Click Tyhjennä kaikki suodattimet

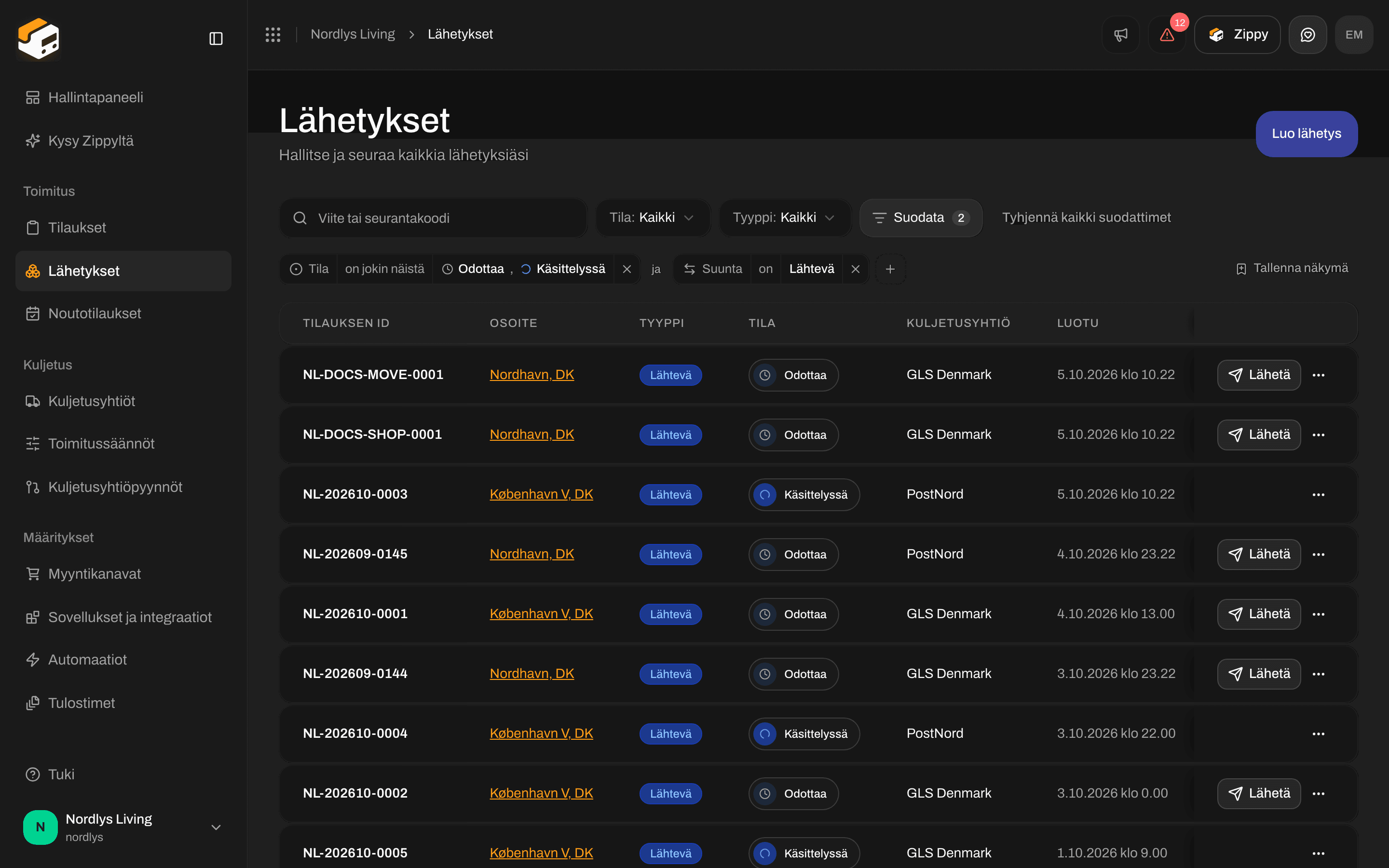pos(1086,217)
